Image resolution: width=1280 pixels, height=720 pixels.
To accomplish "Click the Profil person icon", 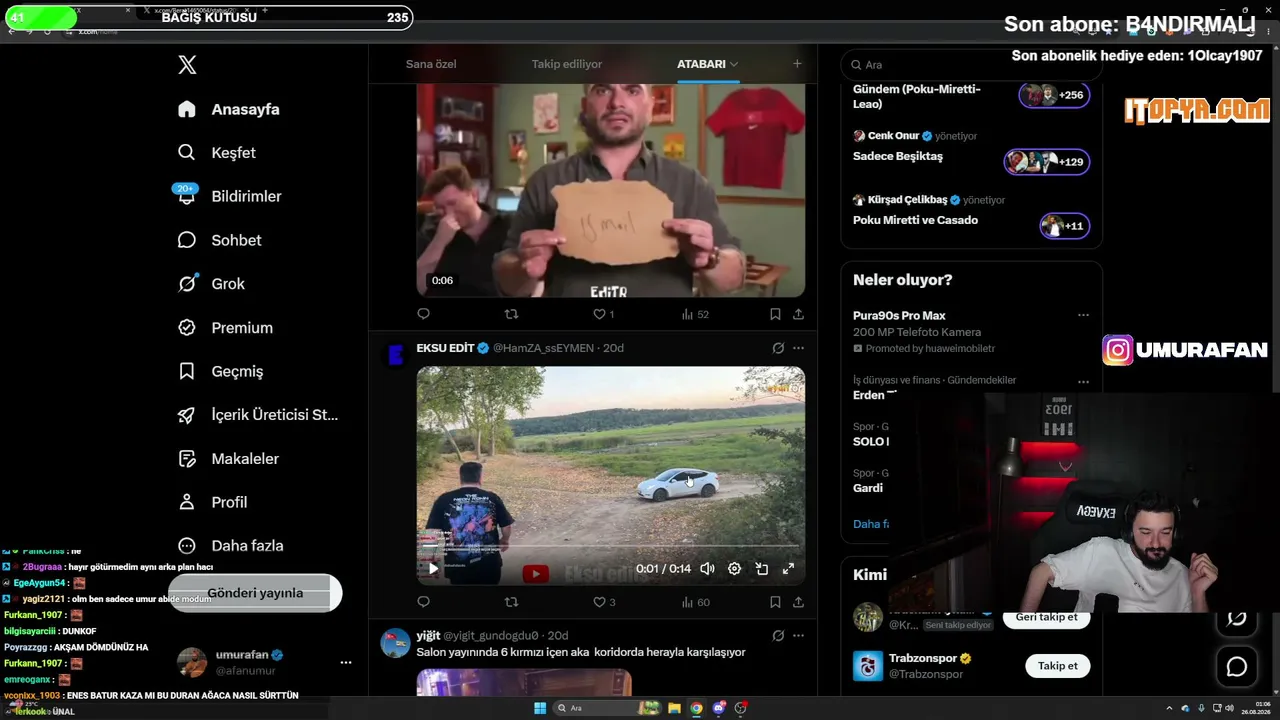I will click(187, 502).
